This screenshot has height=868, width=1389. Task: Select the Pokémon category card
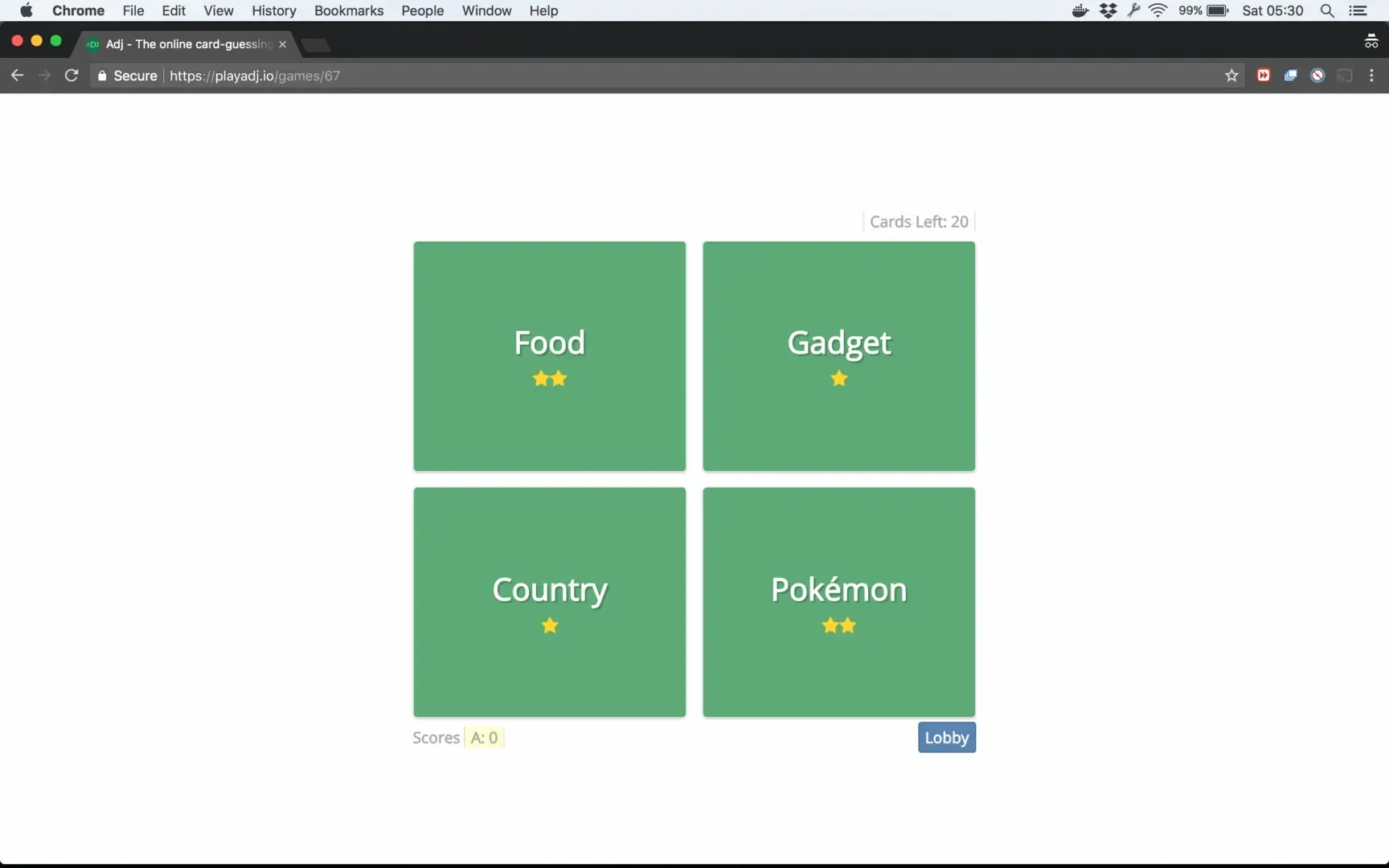click(839, 602)
